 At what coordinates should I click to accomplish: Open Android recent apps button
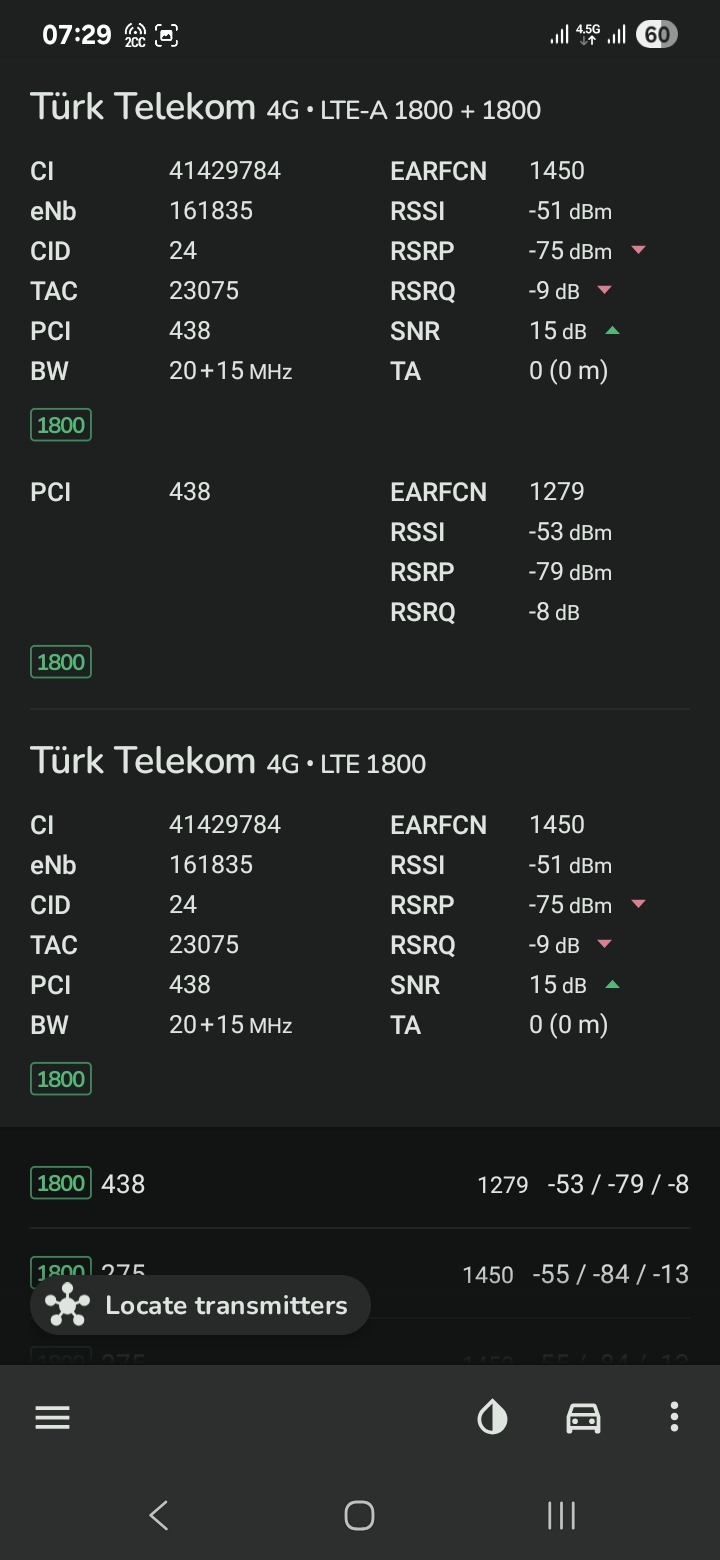(561, 1515)
